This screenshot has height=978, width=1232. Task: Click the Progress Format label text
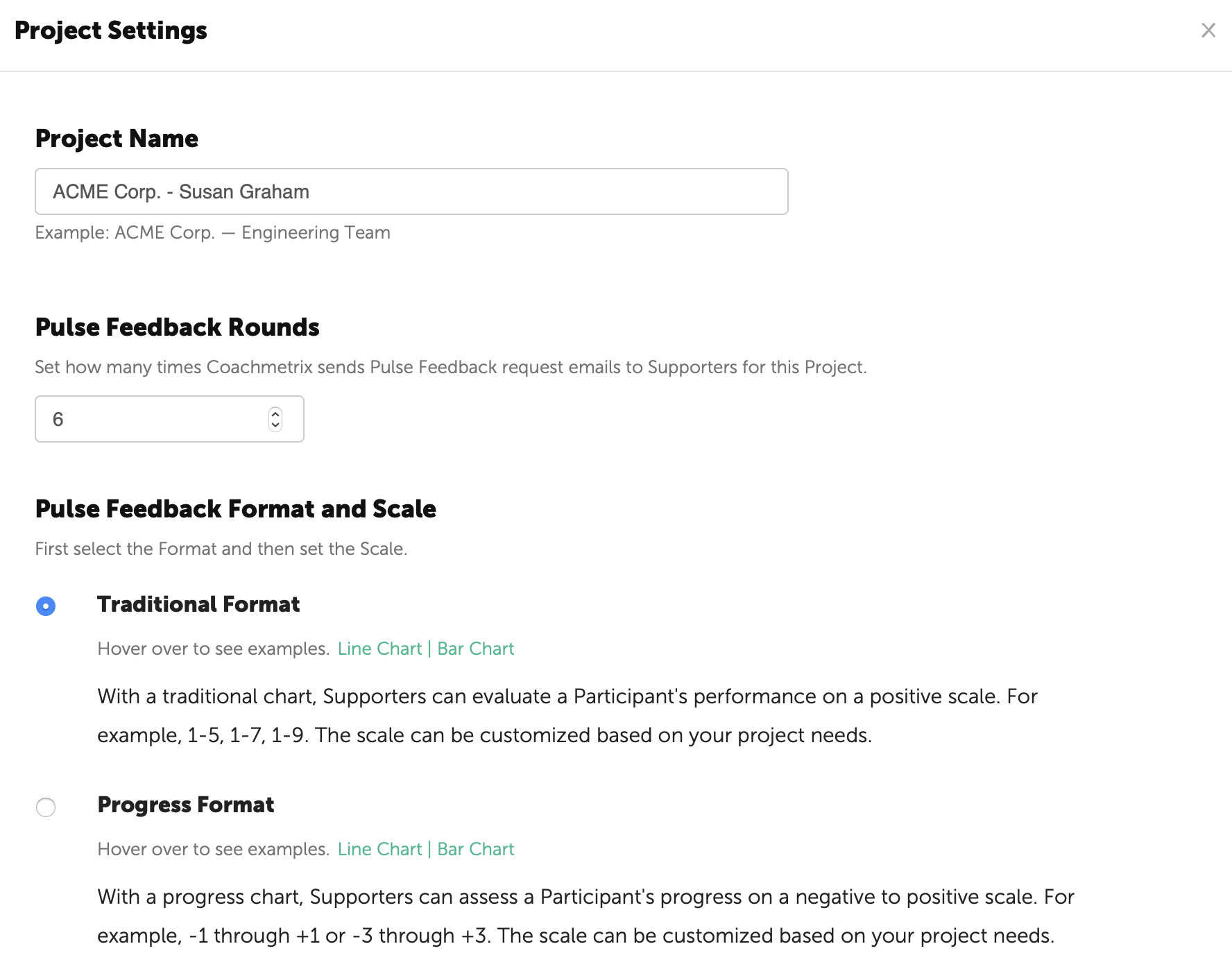coord(186,805)
